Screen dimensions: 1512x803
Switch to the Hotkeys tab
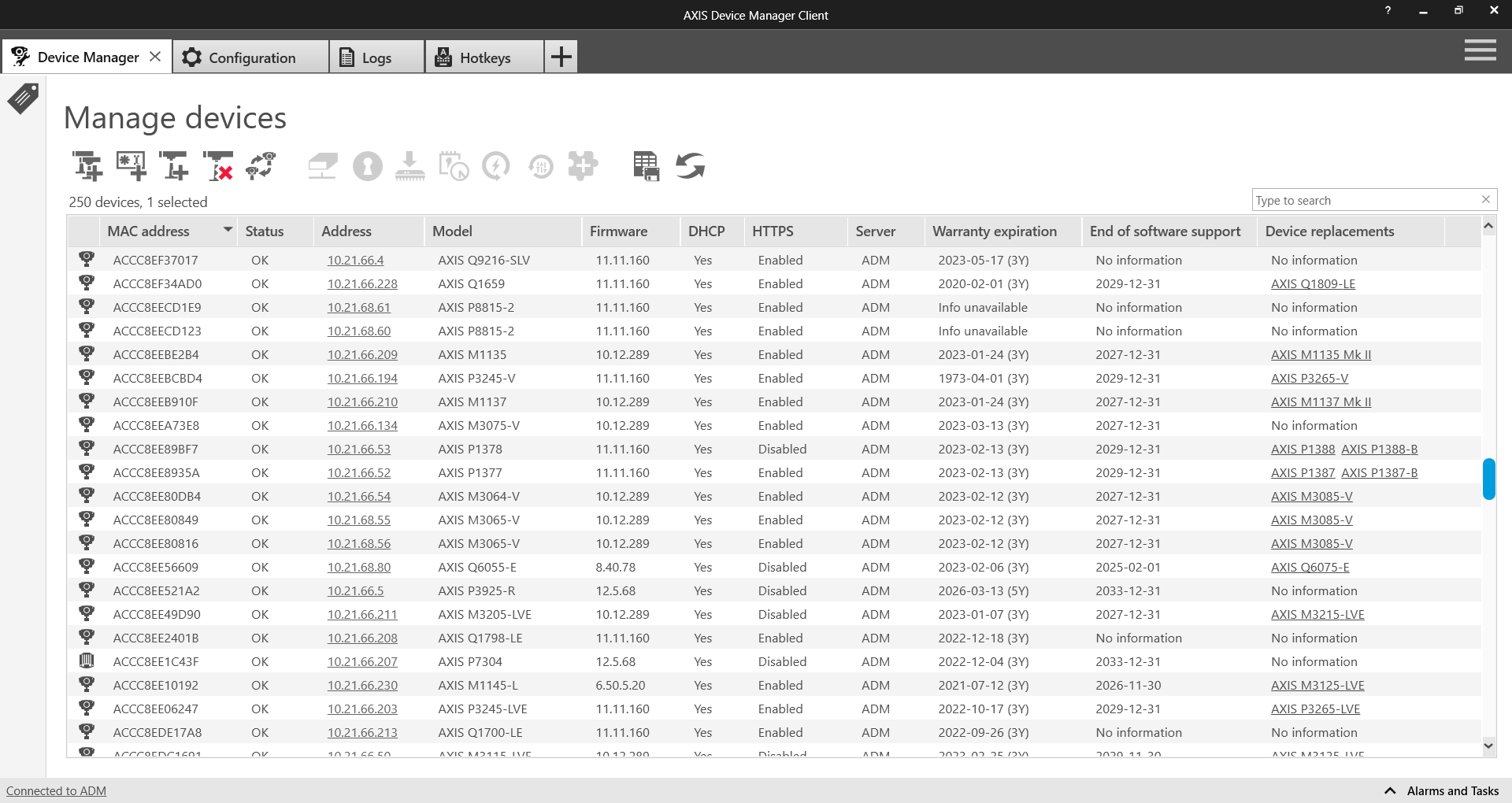(x=484, y=57)
